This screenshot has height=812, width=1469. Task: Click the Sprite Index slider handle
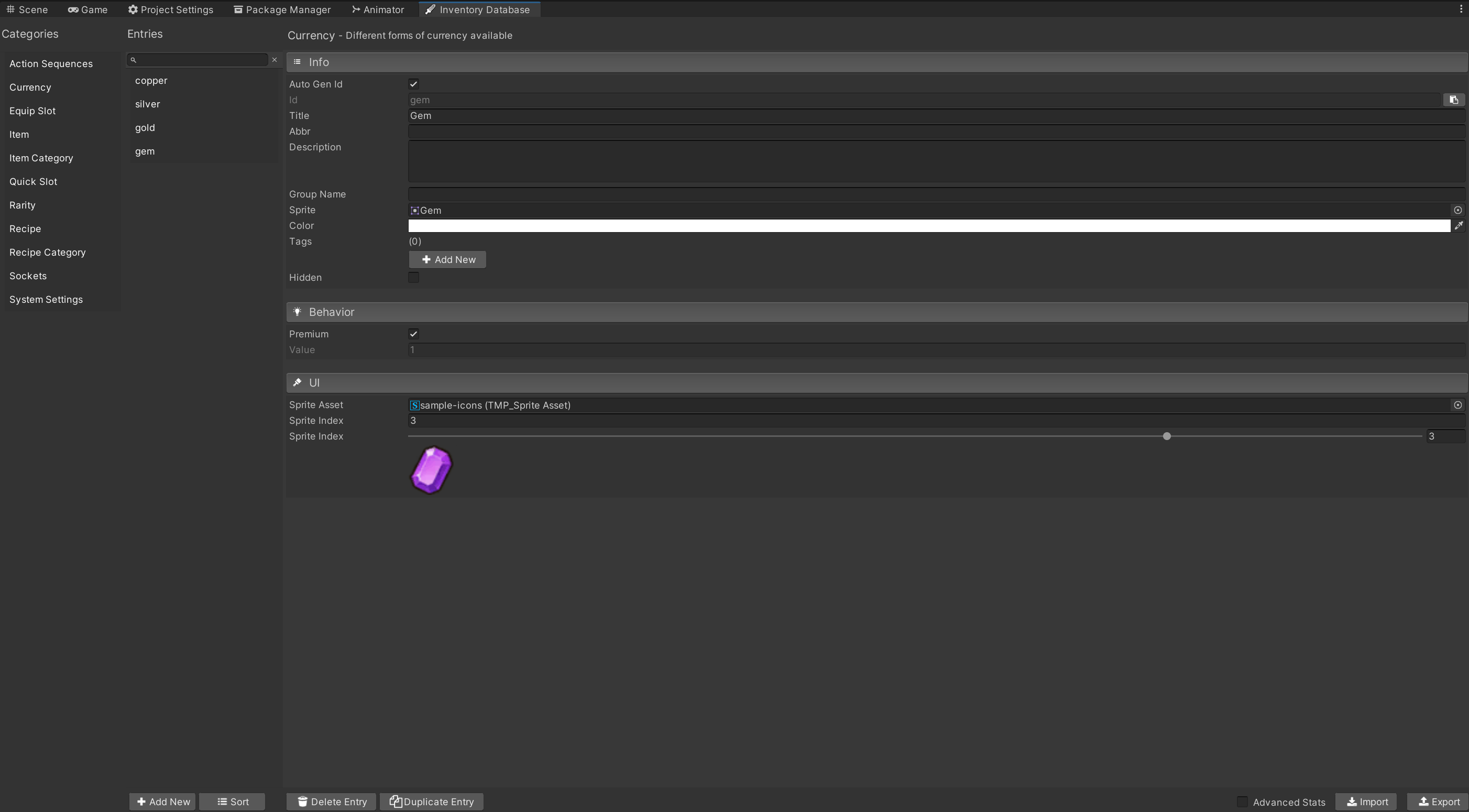1167,436
